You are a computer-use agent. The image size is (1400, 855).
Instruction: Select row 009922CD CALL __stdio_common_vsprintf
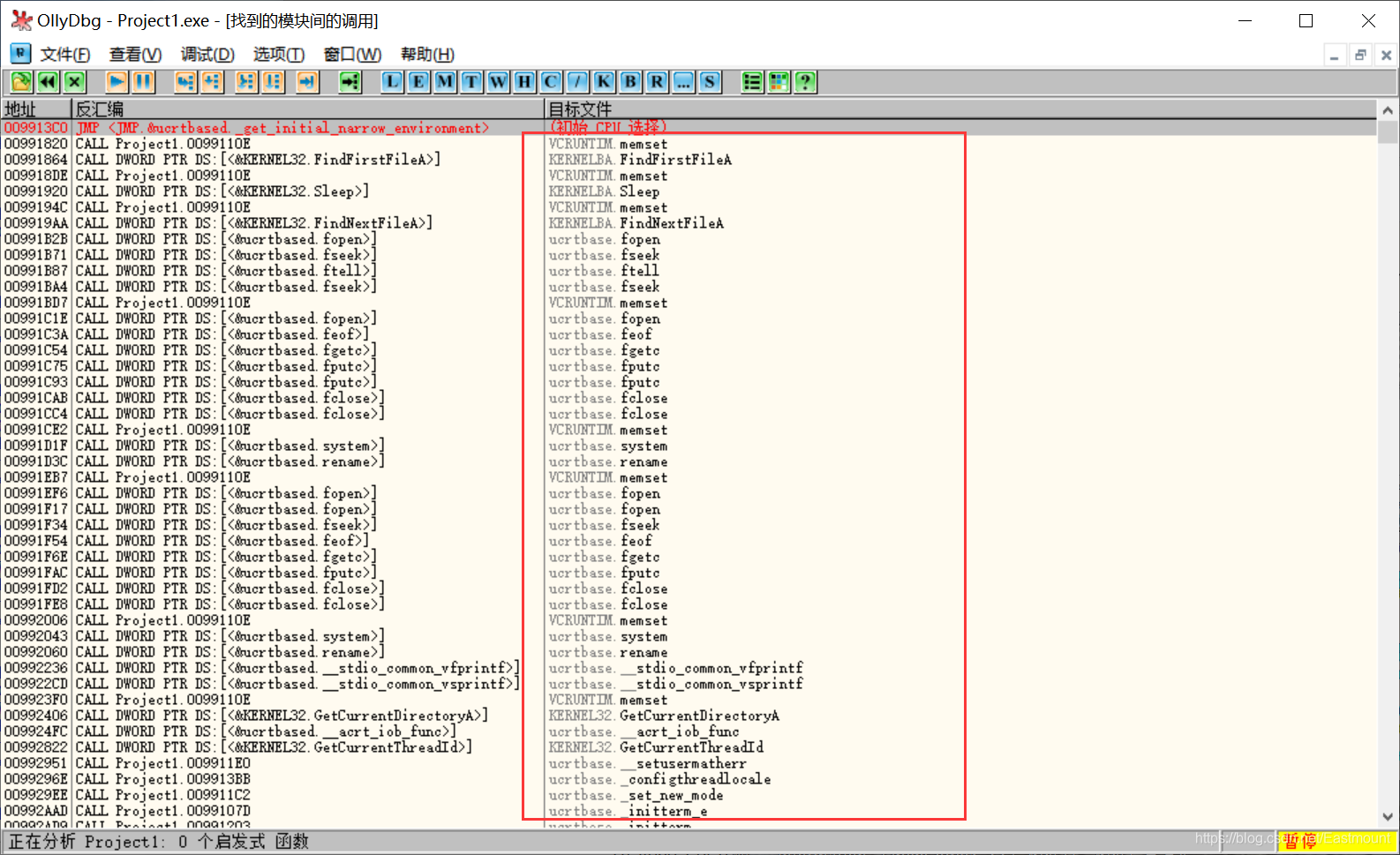[689, 684]
